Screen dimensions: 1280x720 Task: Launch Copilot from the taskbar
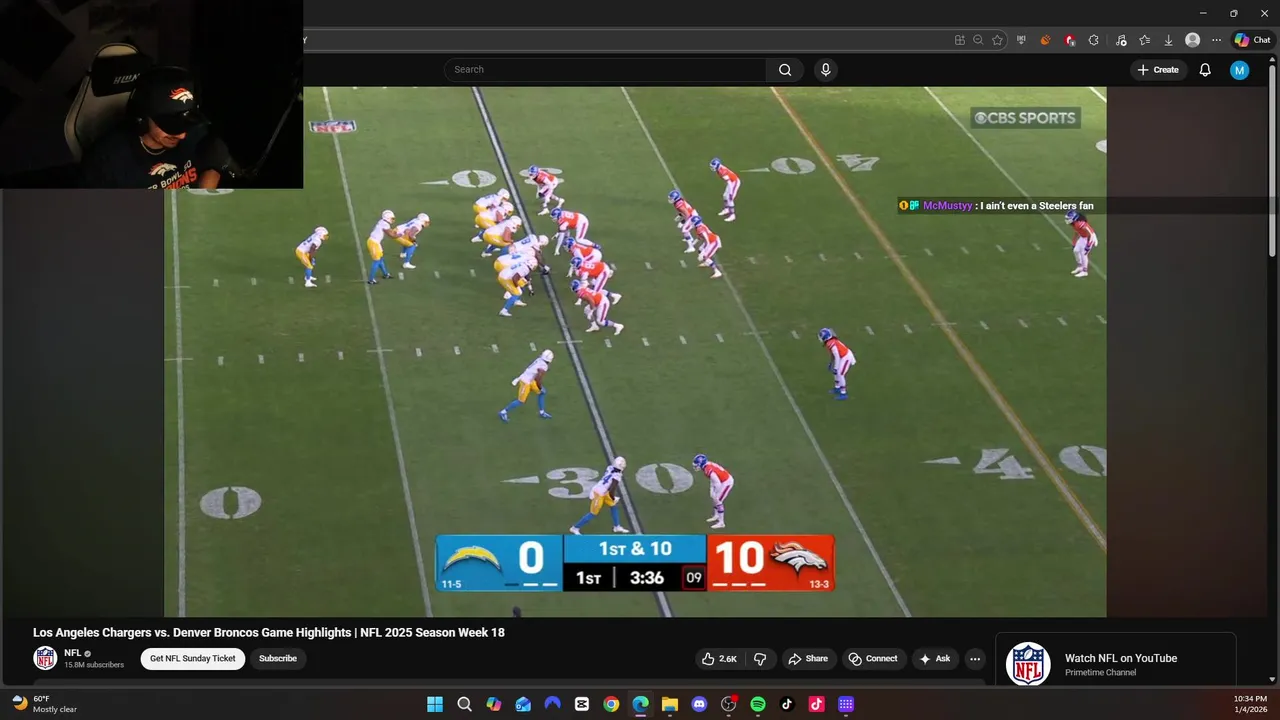494,704
